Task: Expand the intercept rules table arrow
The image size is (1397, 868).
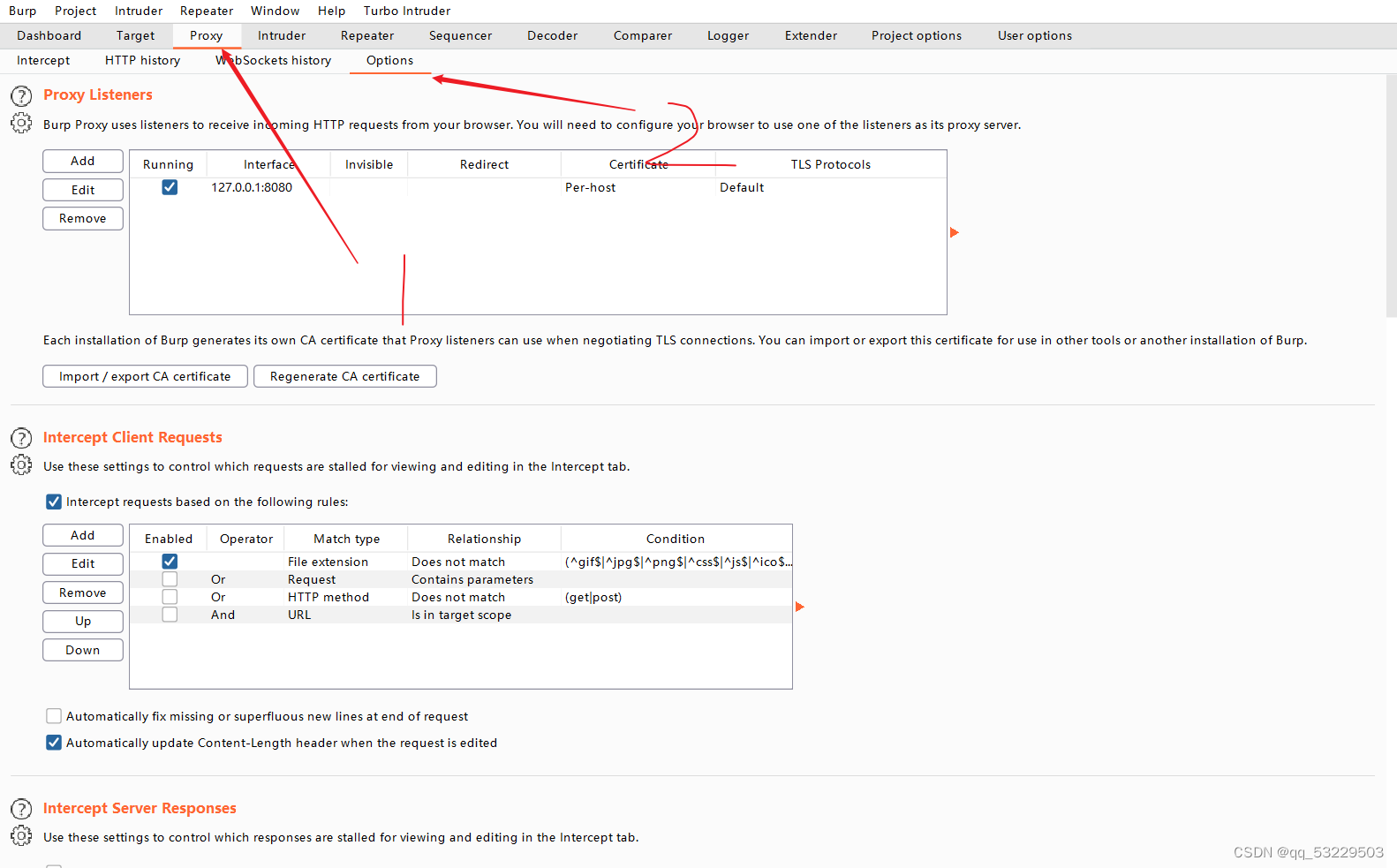Action: [800, 607]
